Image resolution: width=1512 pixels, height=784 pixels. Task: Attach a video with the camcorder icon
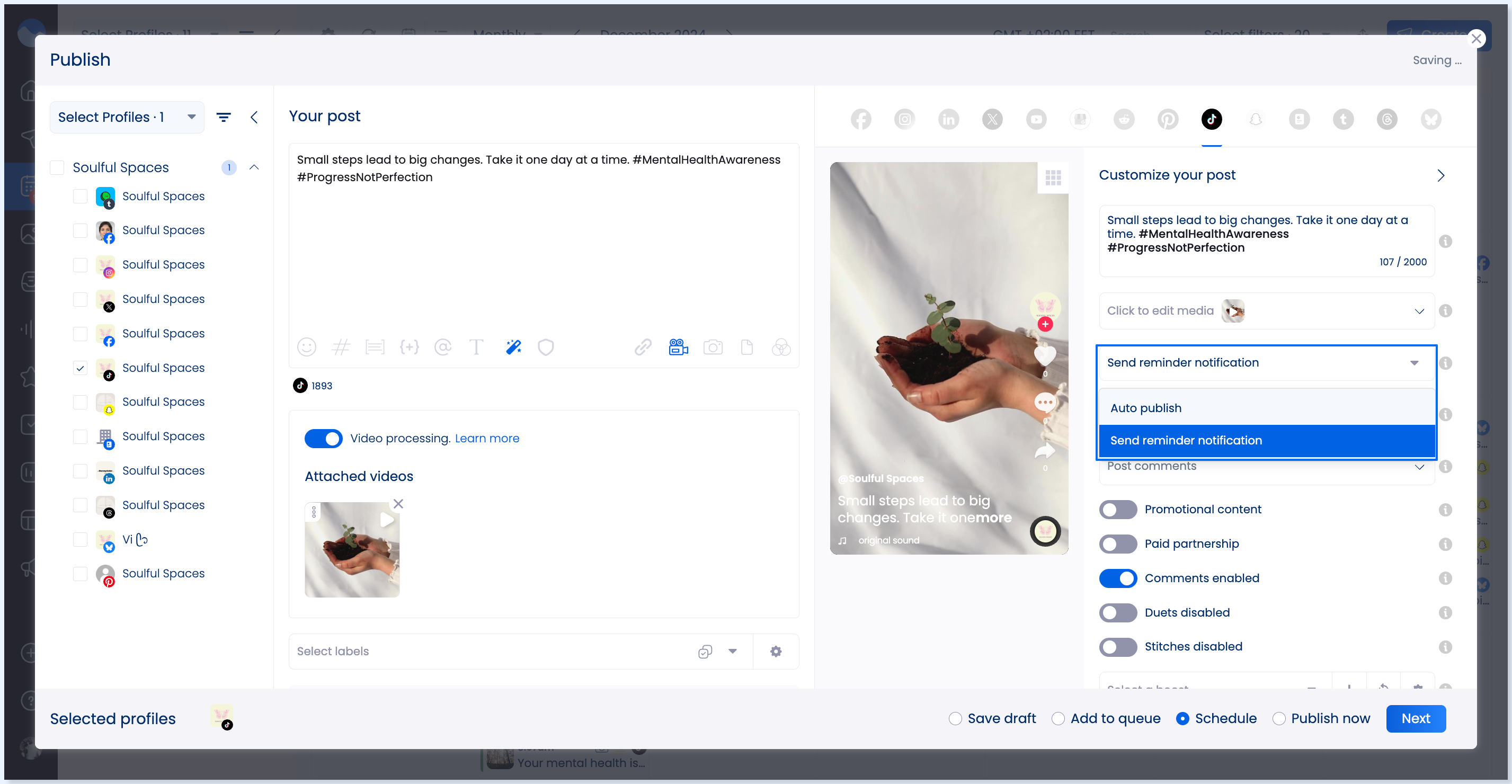pos(679,348)
